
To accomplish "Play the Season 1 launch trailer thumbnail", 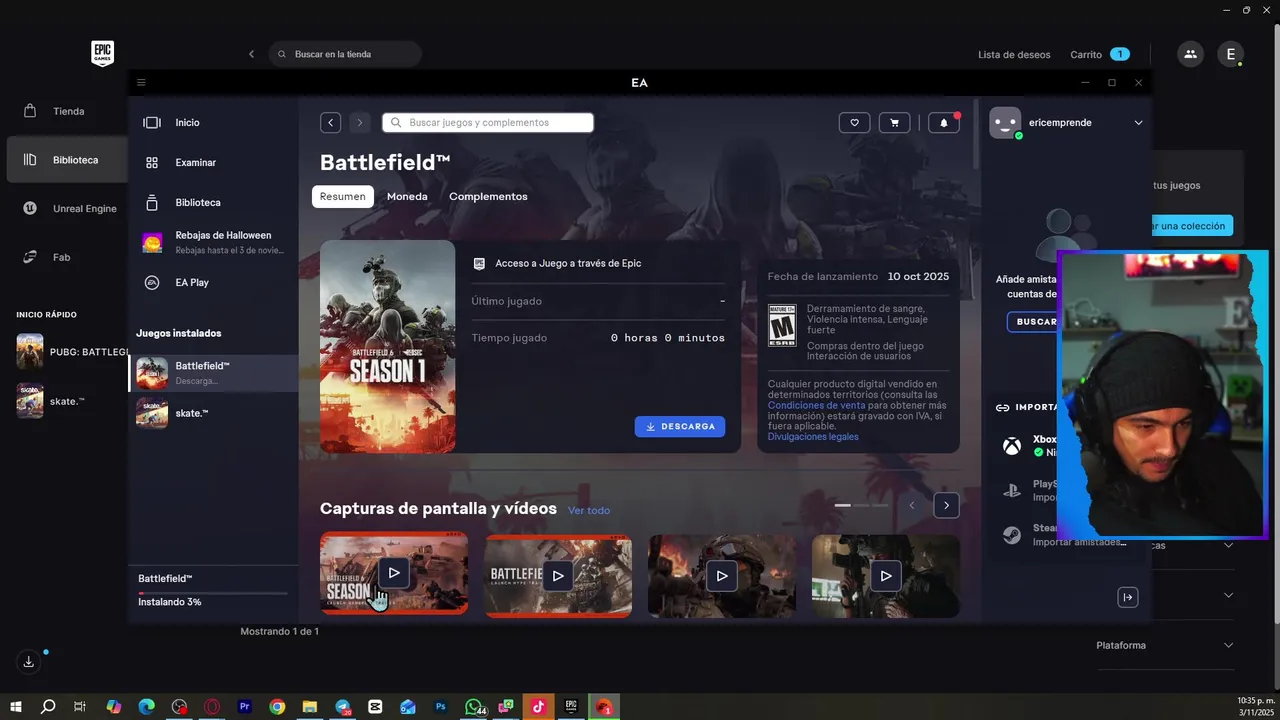I will pyautogui.click(x=394, y=573).
